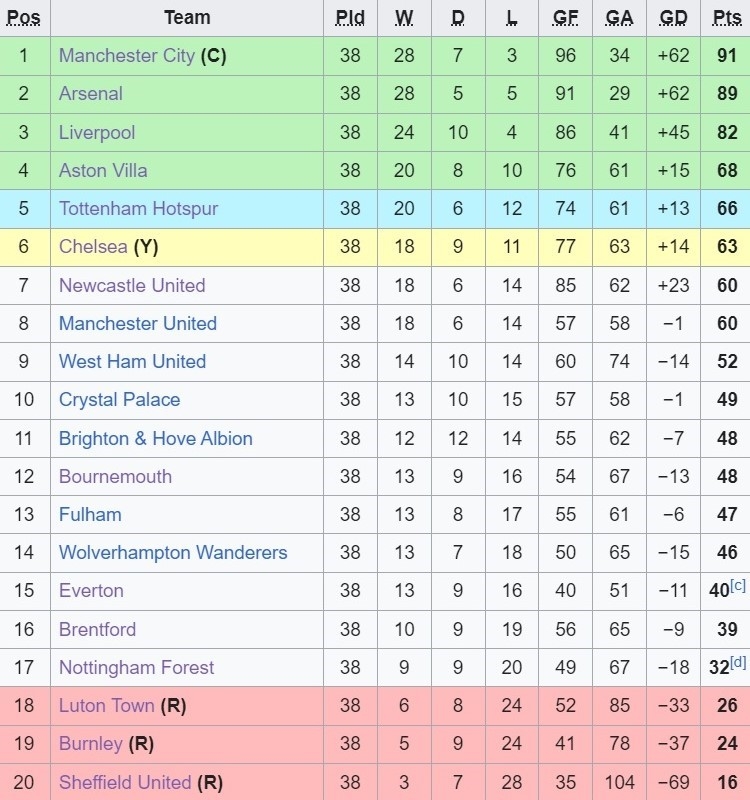Open Wolverhampton Wanderers team link
The width and height of the screenshot is (750, 800).
pyautogui.click(x=173, y=553)
